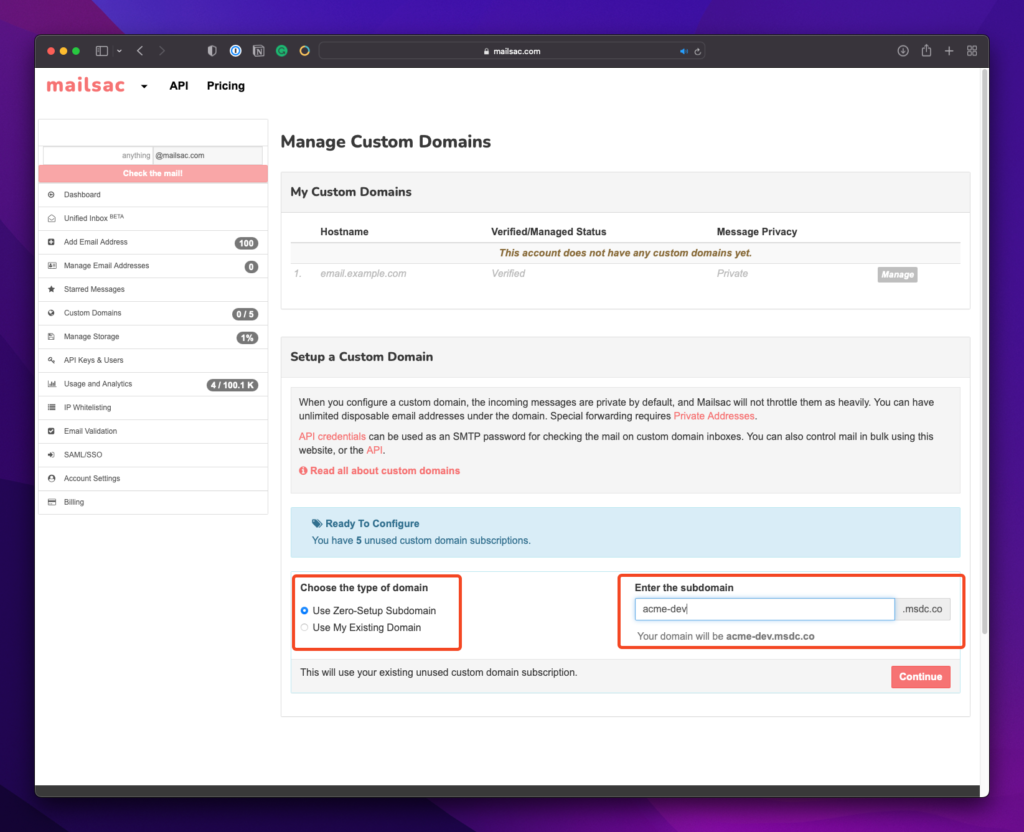Image resolution: width=1024 pixels, height=832 pixels.
Task: Follow the Private Addresses link
Action: click(714, 416)
